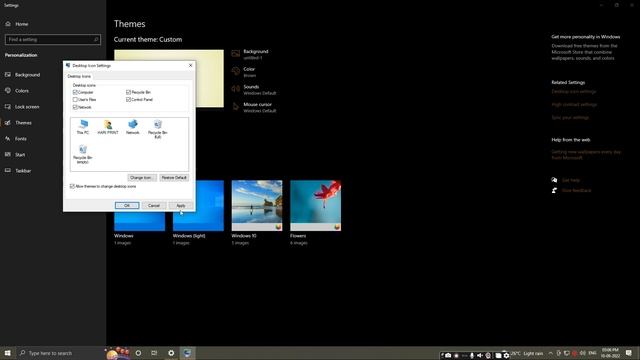Image resolution: width=640 pixels, height=360 pixels.
Task: Click the Lock screen icon in the sidebar
Action: [x=8, y=107]
